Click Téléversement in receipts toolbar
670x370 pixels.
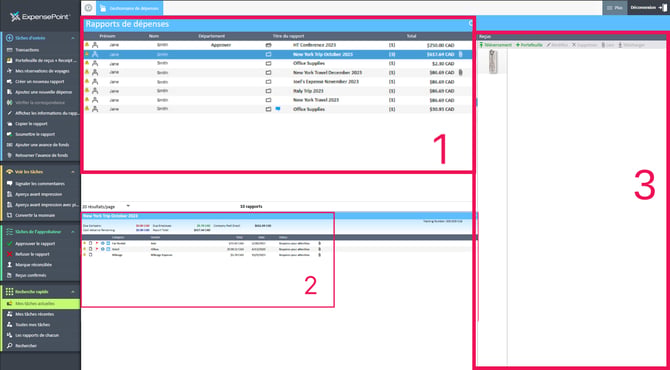coord(496,45)
